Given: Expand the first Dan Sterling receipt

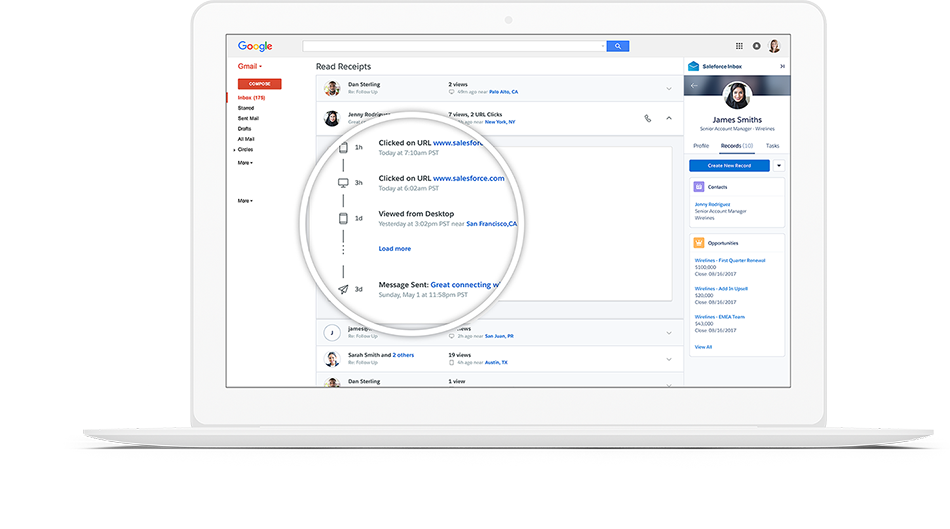Looking at the screenshot, I should (668, 88).
